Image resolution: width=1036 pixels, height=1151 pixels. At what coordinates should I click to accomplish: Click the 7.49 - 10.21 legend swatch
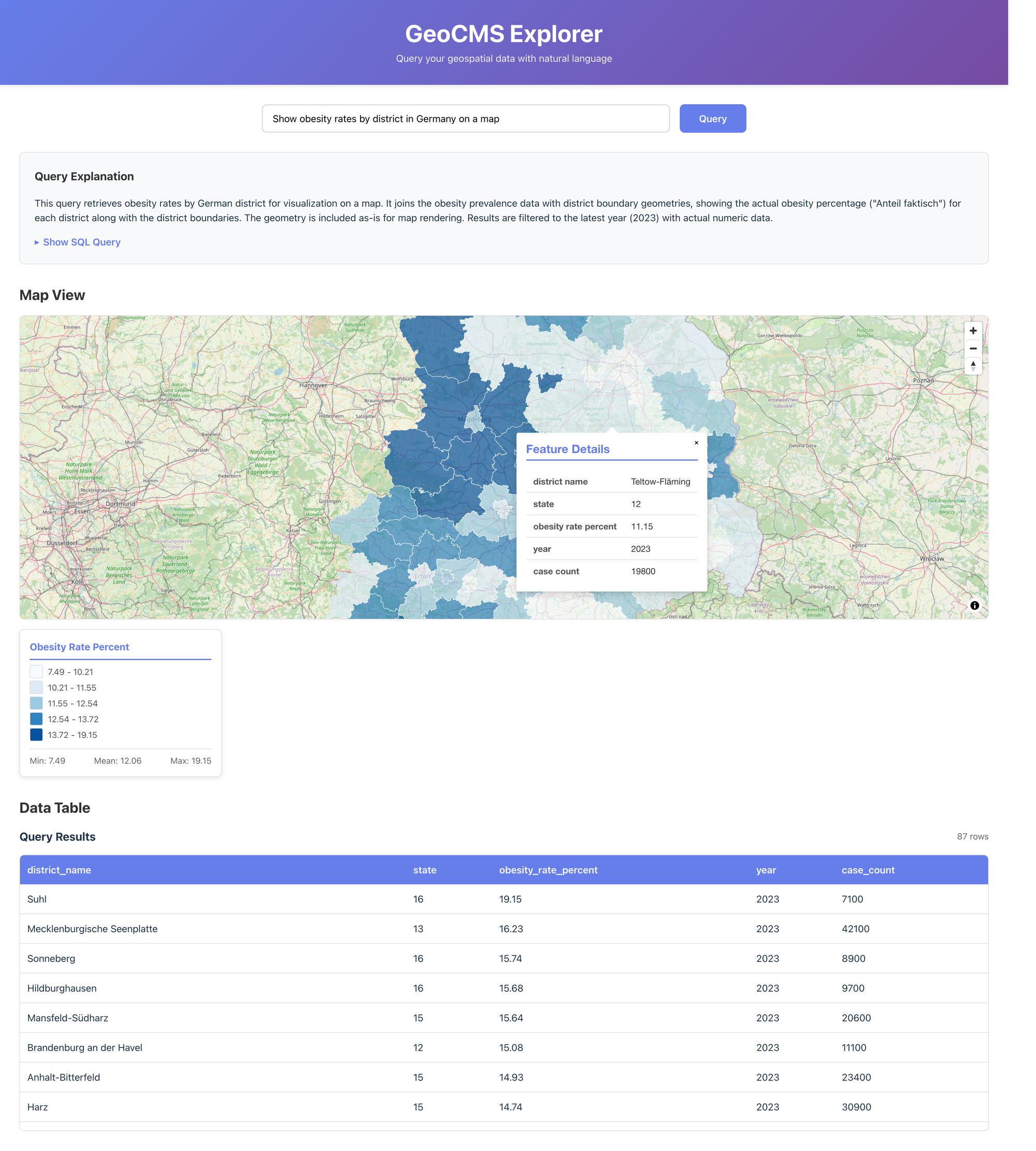pyautogui.click(x=36, y=672)
